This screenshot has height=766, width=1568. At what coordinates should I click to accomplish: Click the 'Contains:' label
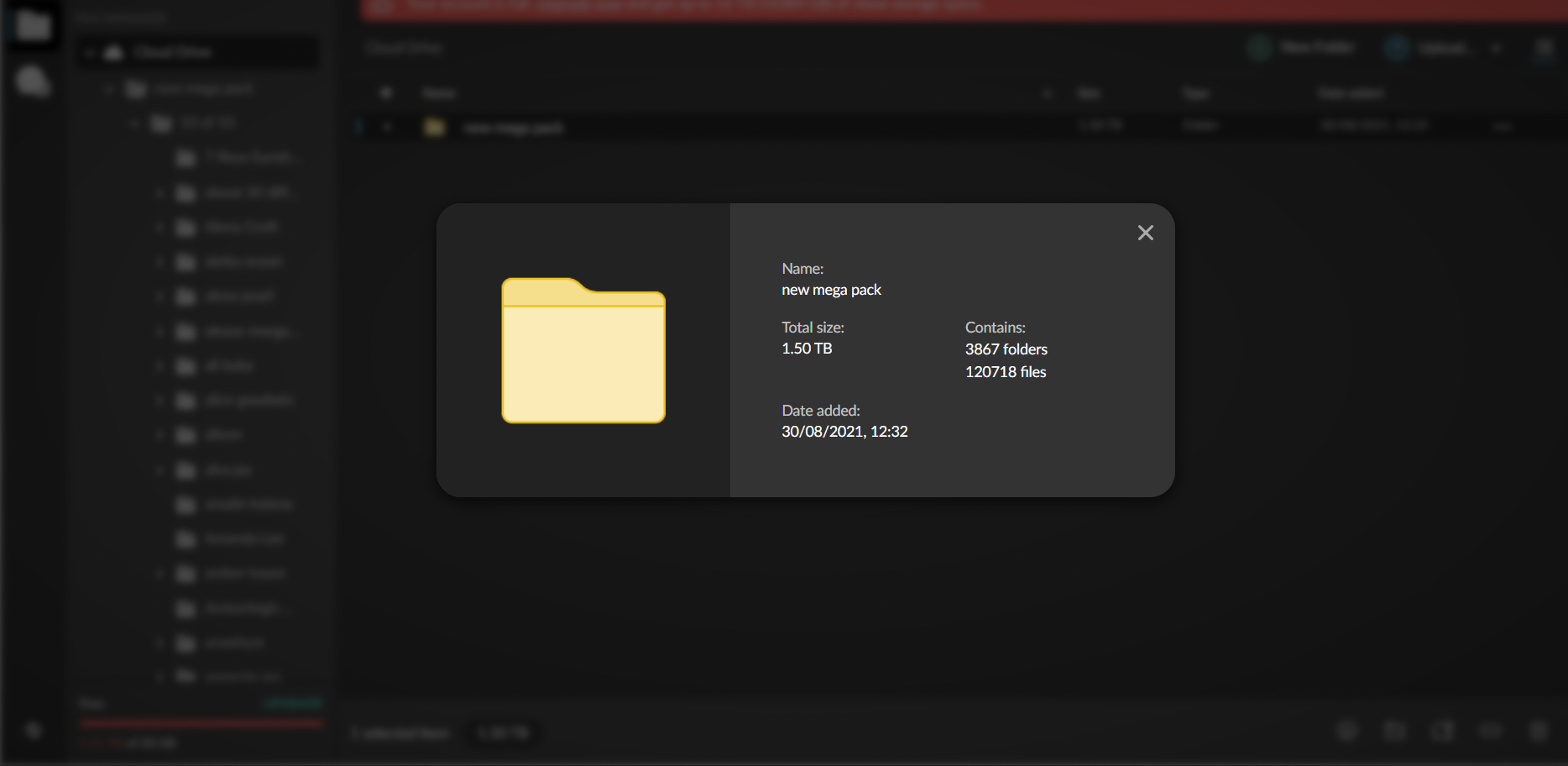(995, 328)
